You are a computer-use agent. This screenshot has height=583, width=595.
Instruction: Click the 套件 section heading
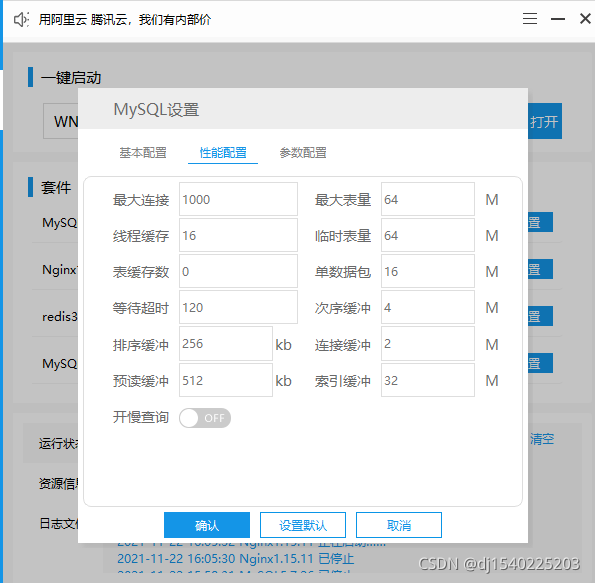click(56, 188)
